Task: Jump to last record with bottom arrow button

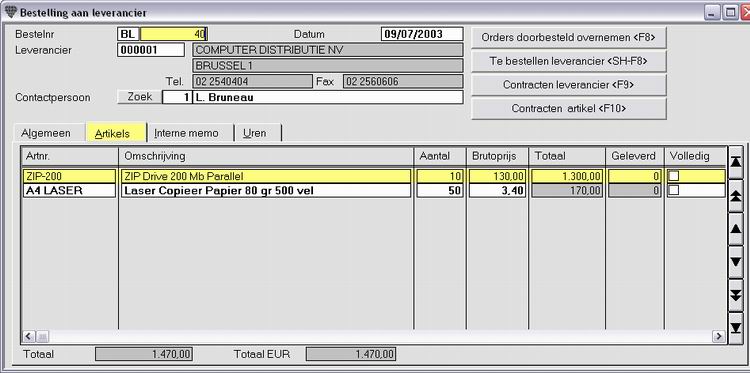Action: click(x=736, y=328)
